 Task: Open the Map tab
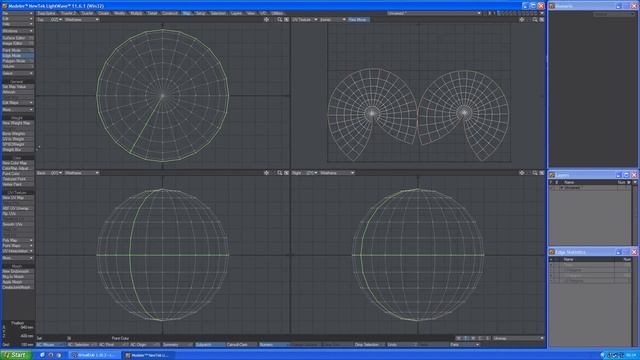(x=187, y=13)
